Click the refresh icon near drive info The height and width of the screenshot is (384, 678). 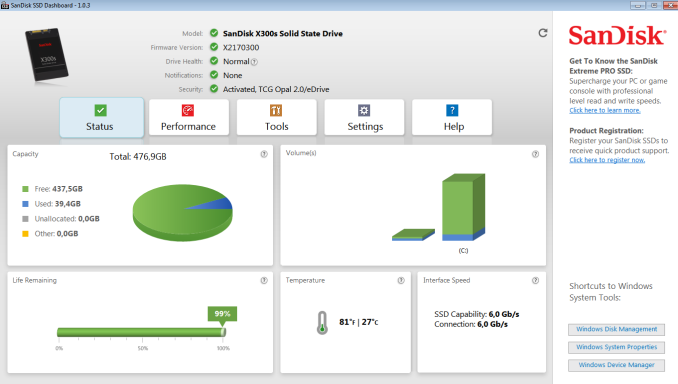543,33
